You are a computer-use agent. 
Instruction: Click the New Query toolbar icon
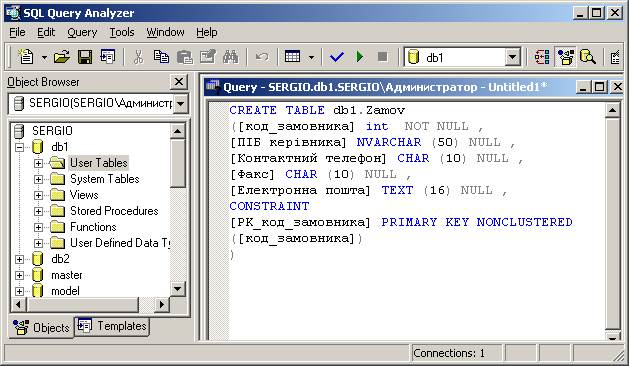pos(26,57)
